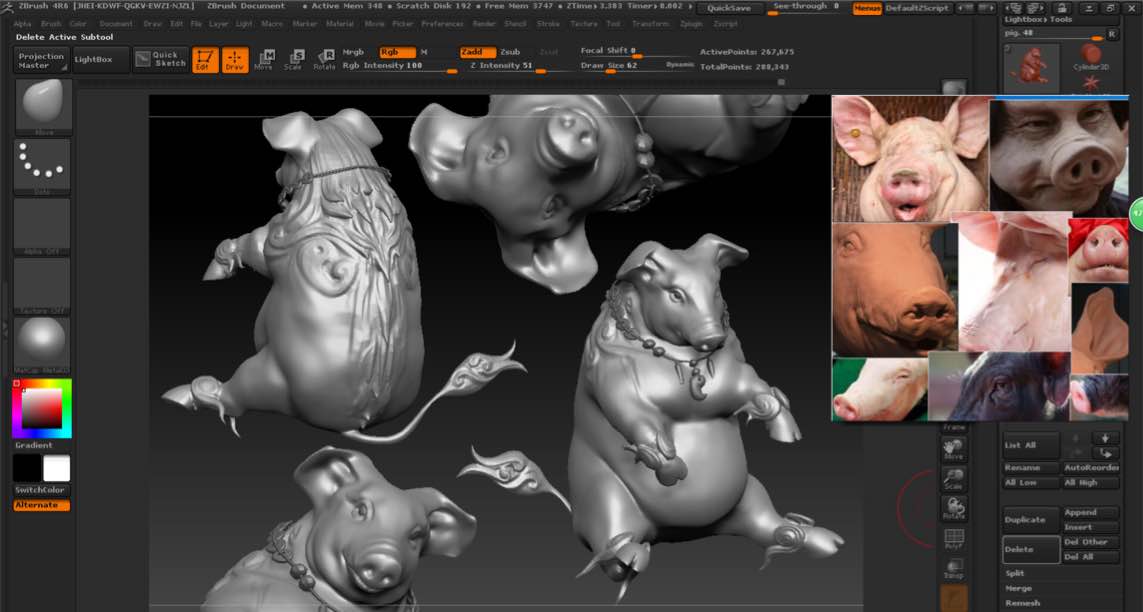Click the SwitchColor button
This screenshot has height=612, width=1143.
pyautogui.click(x=42, y=490)
